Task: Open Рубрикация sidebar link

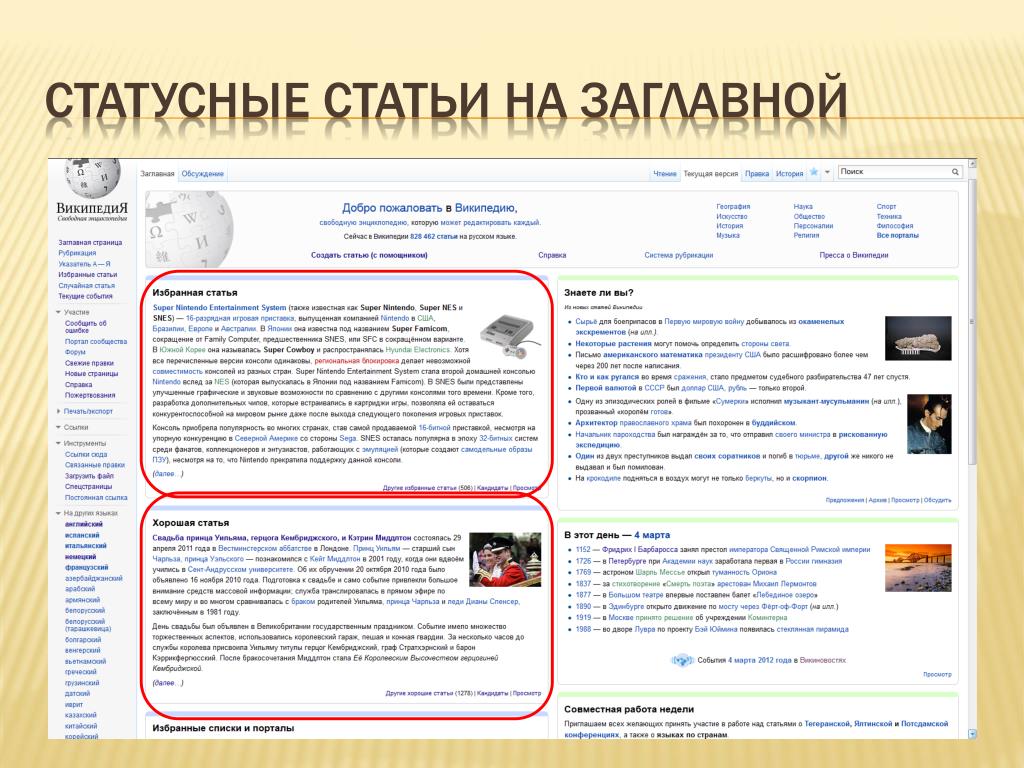Action: point(77,253)
